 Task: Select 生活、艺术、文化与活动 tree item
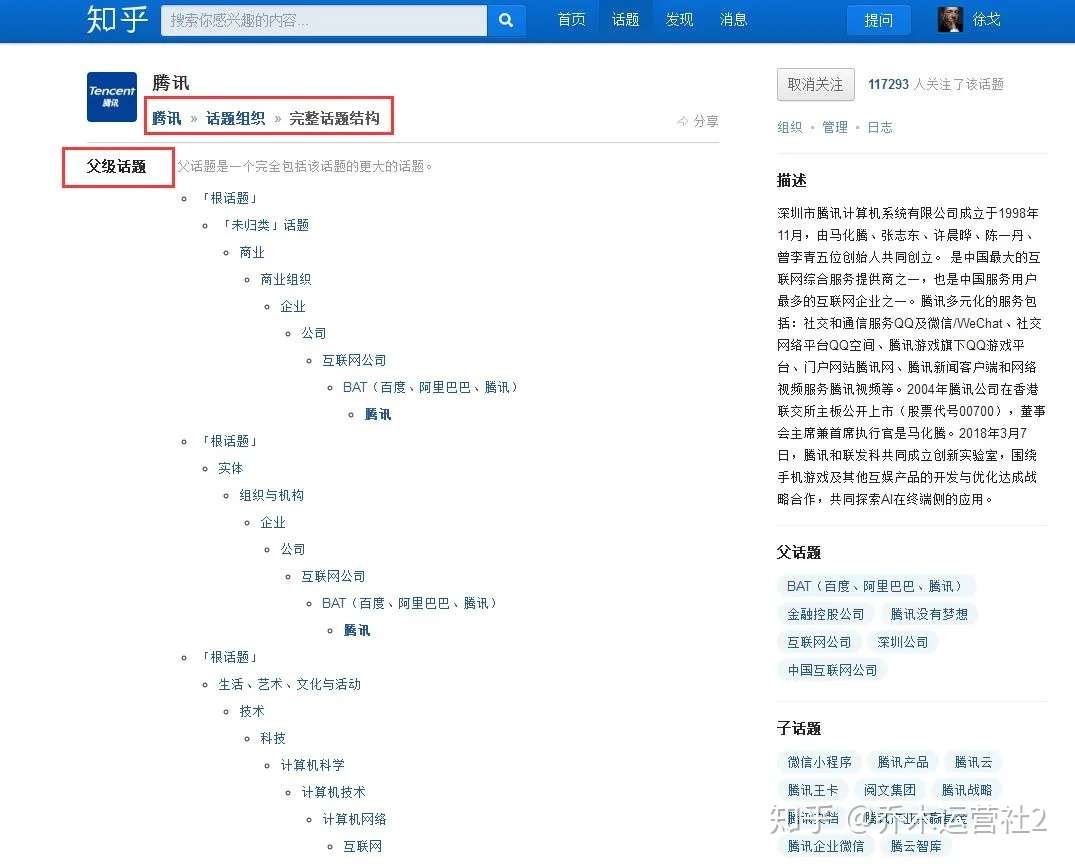click(289, 684)
